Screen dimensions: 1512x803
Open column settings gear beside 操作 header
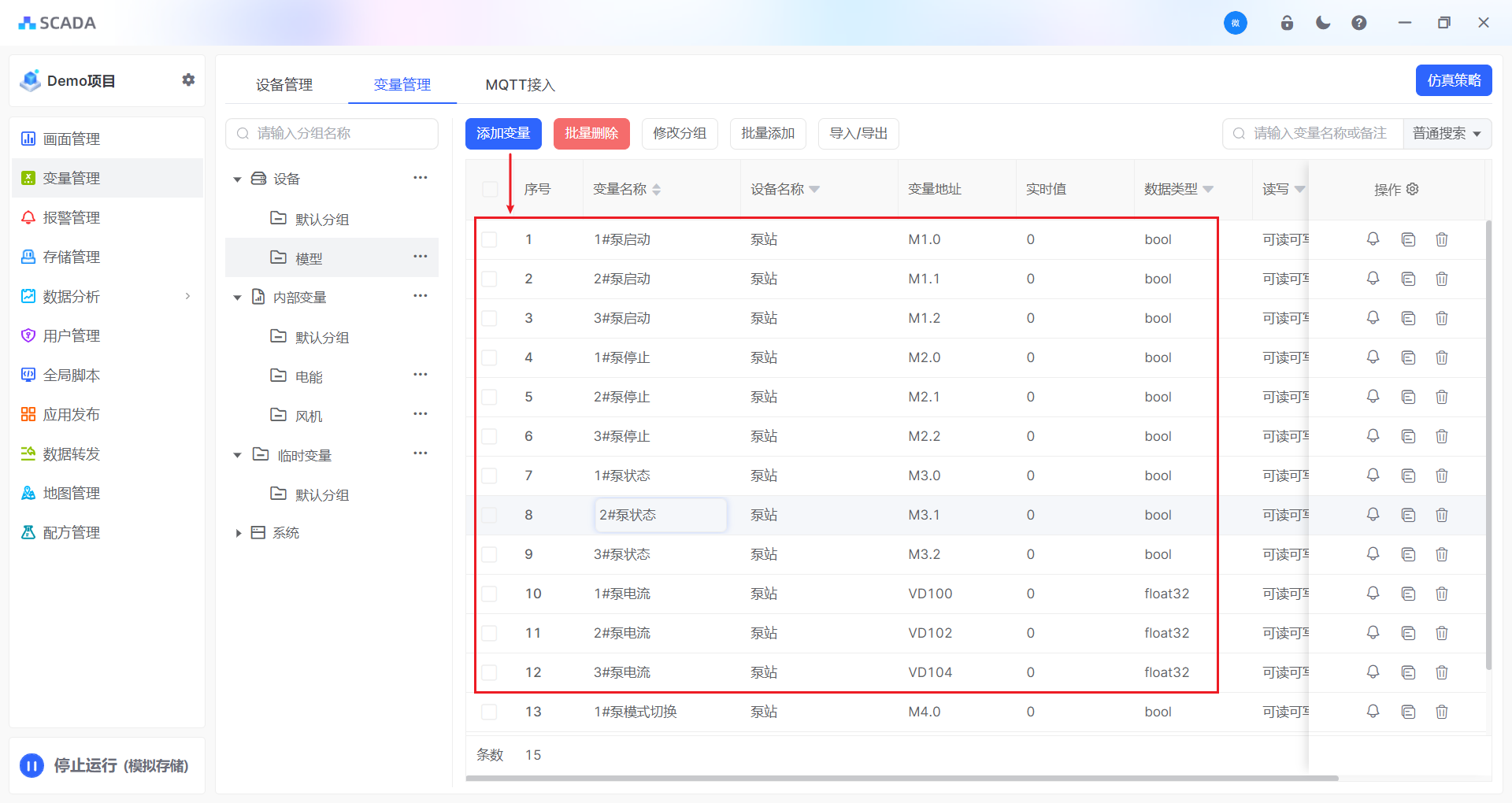[1413, 189]
